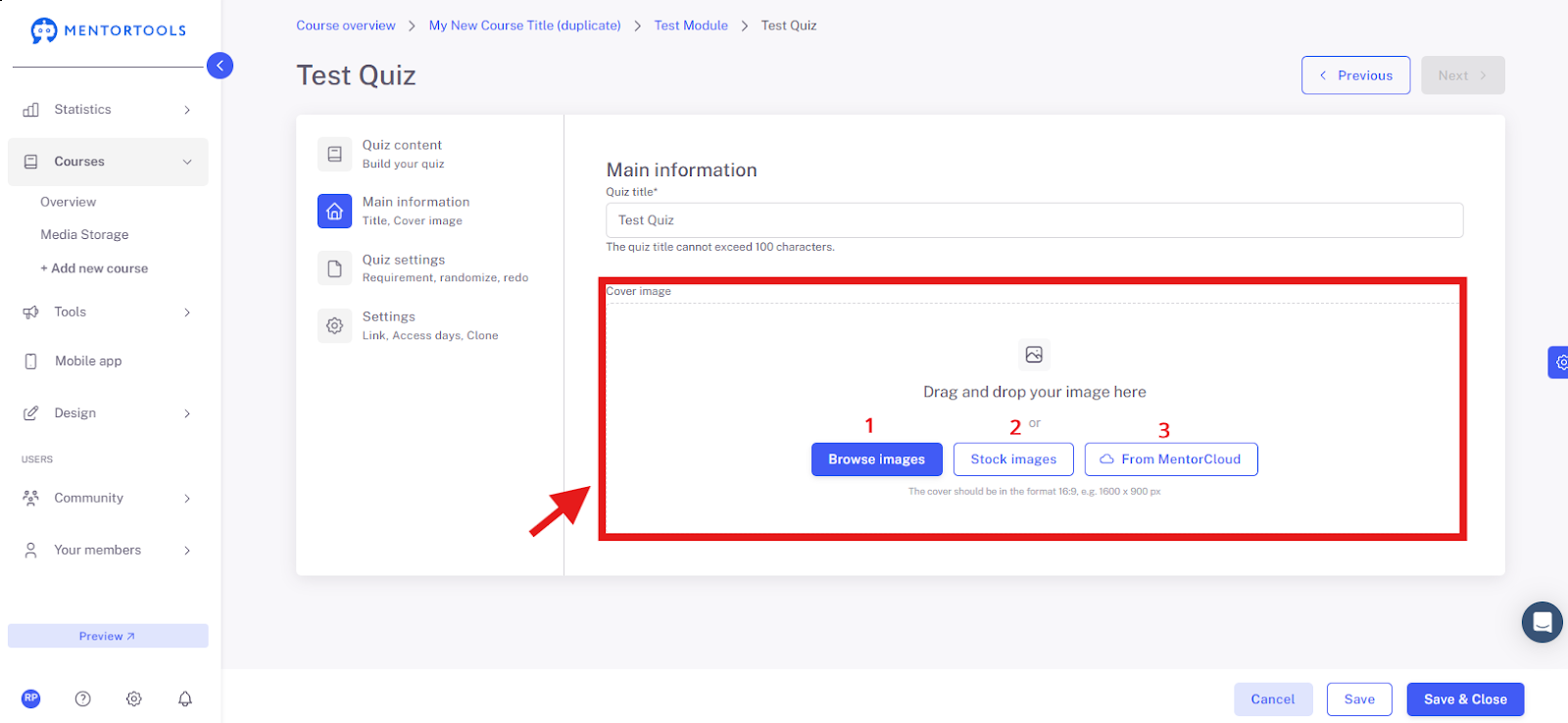Click the Test Quiz breadcrumb text

(789, 25)
